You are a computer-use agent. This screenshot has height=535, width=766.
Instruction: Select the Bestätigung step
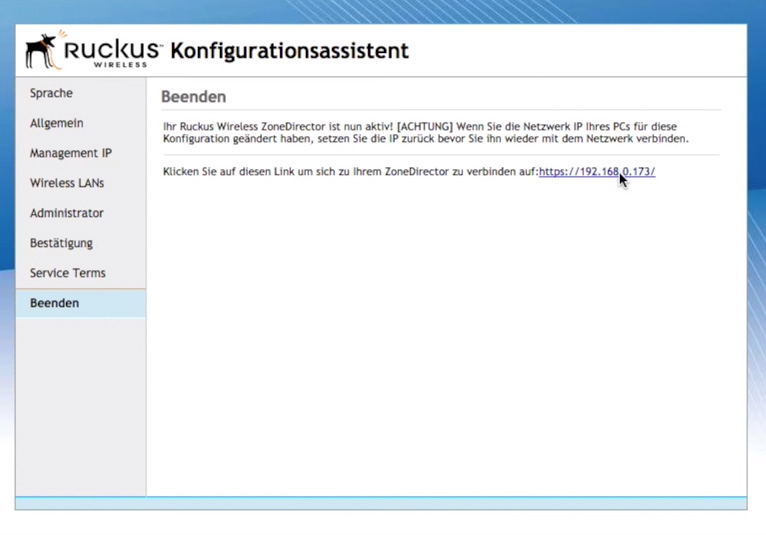point(61,243)
